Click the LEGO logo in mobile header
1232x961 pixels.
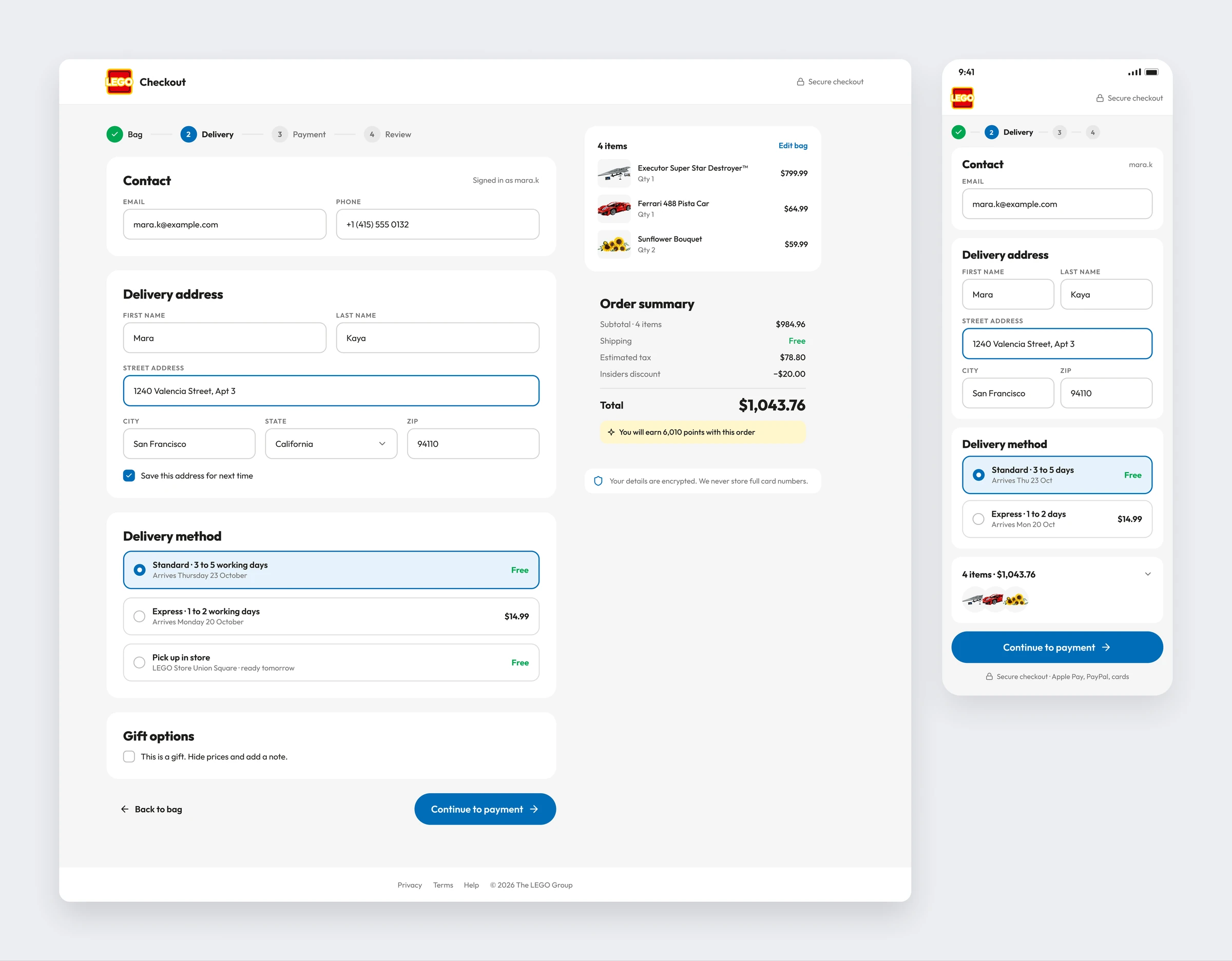tap(962, 97)
